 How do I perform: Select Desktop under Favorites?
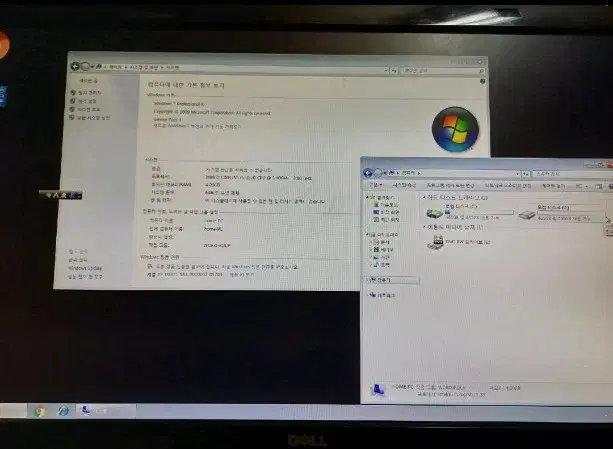click(386, 212)
